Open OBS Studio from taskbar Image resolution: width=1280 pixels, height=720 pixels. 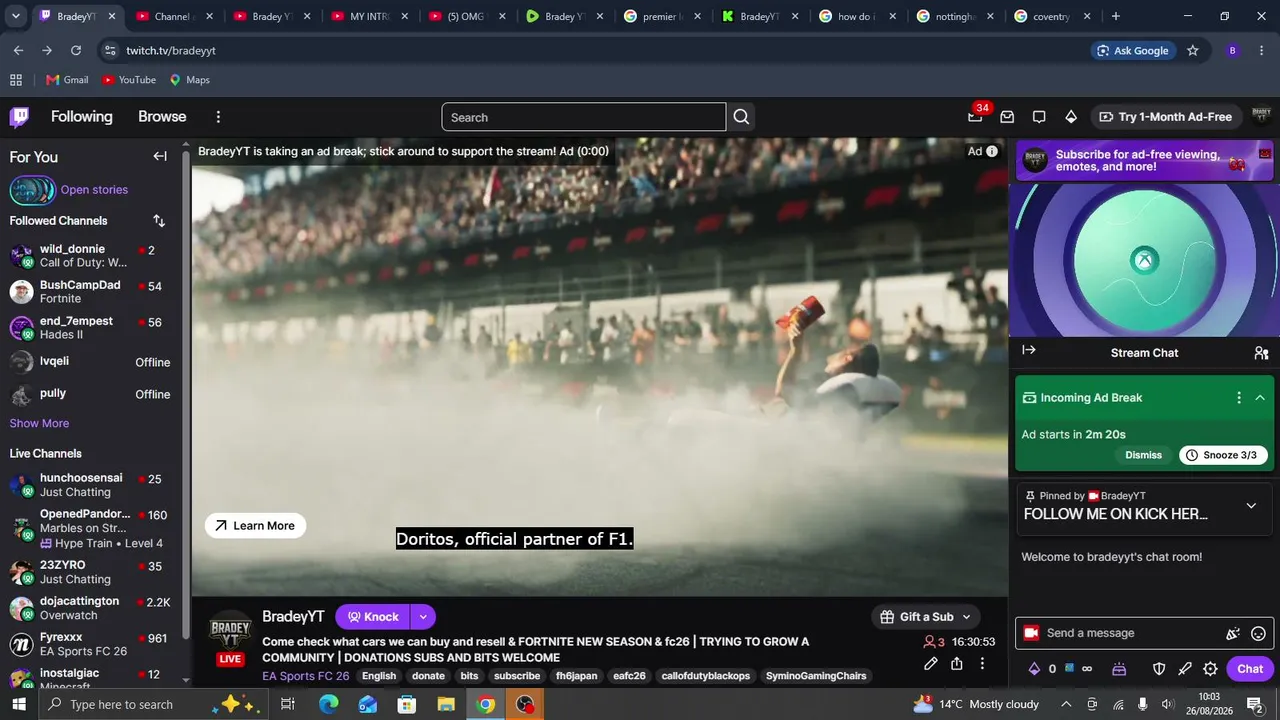click(524, 705)
